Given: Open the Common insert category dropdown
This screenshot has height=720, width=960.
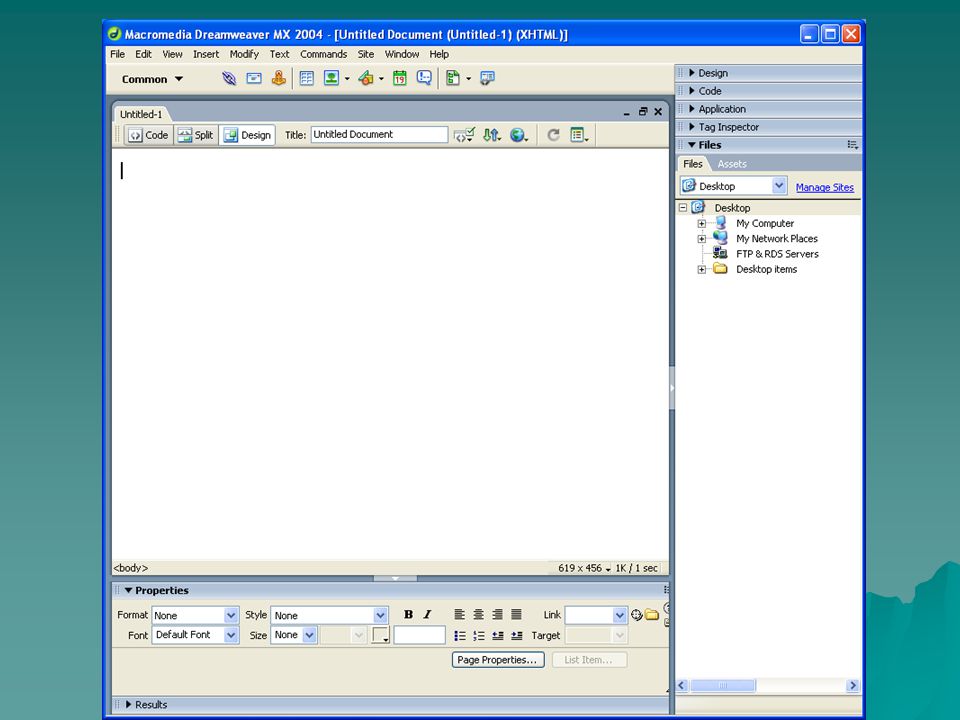Looking at the screenshot, I should pyautogui.click(x=152, y=79).
